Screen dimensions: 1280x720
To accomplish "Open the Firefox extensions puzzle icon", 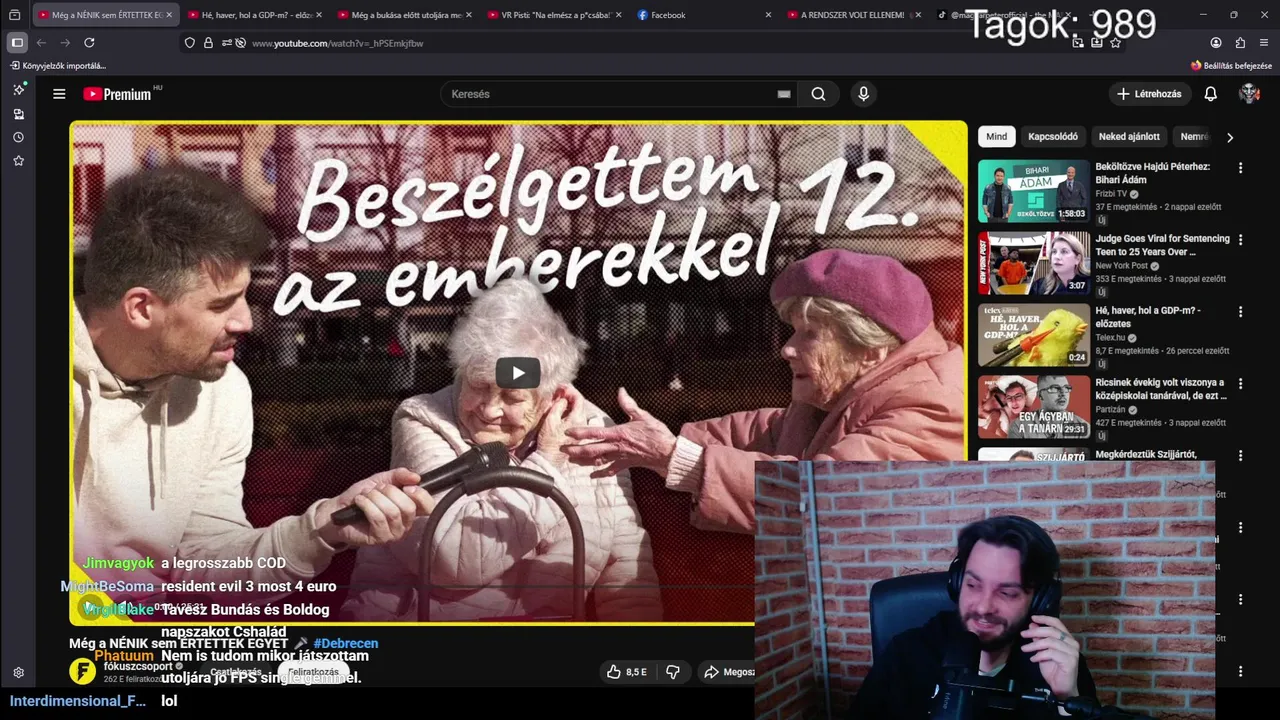I will (1241, 43).
